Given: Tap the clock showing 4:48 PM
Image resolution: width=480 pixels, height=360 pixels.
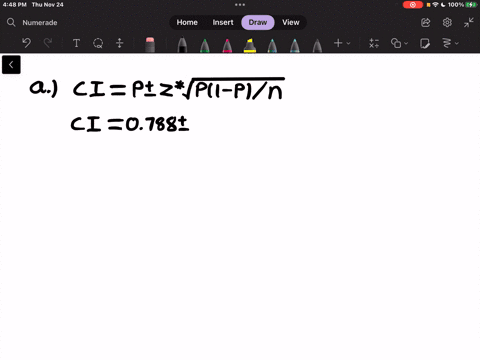Looking at the screenshot, I should pyautogui.click(x=15, y=5).
